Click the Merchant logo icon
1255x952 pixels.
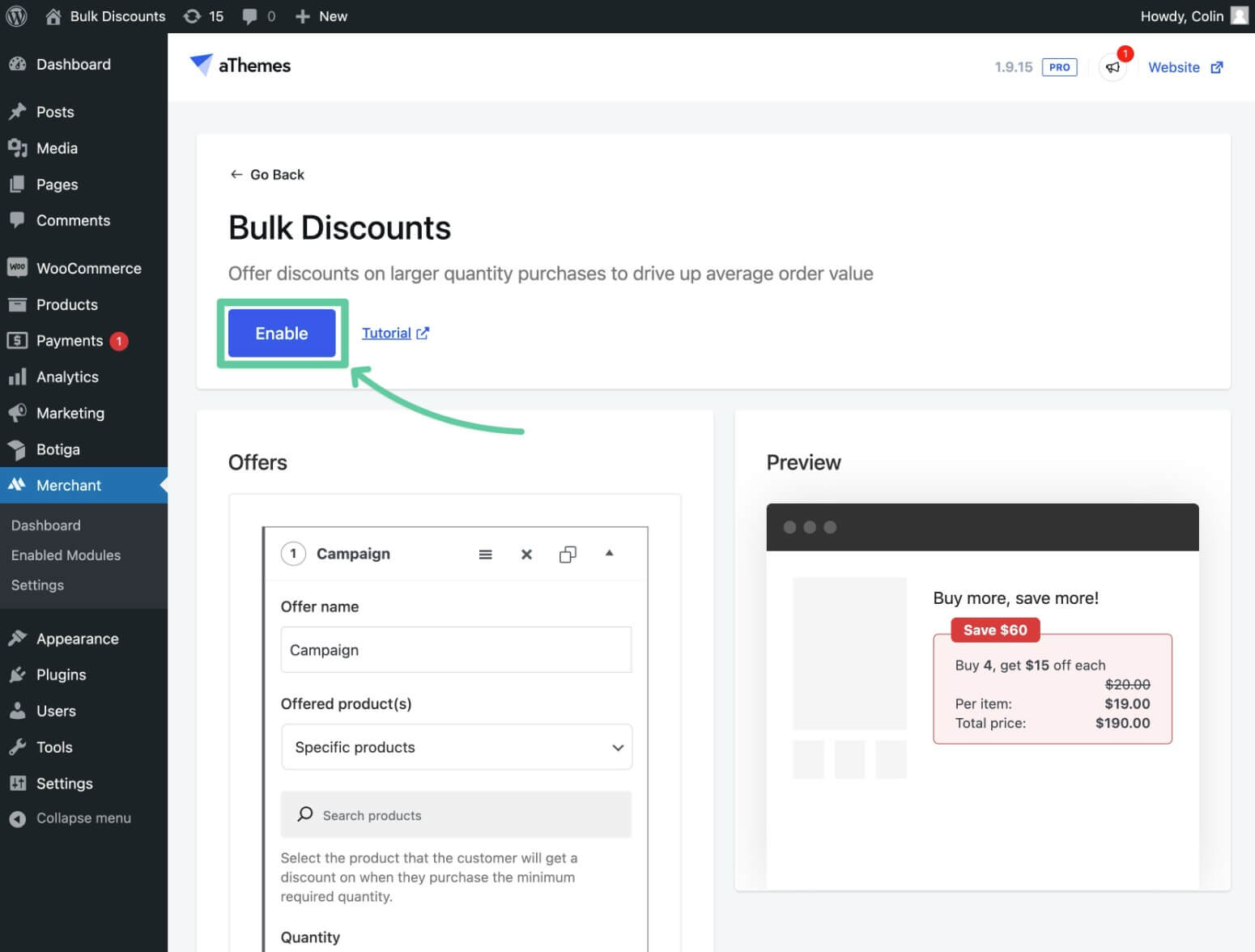[17, 485]
